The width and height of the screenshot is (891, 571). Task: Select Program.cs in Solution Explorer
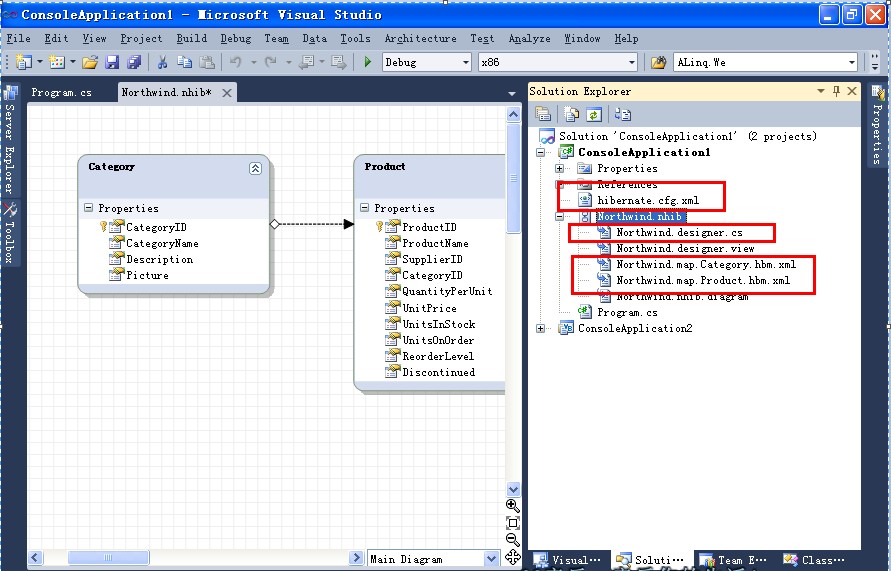(627, 312)
